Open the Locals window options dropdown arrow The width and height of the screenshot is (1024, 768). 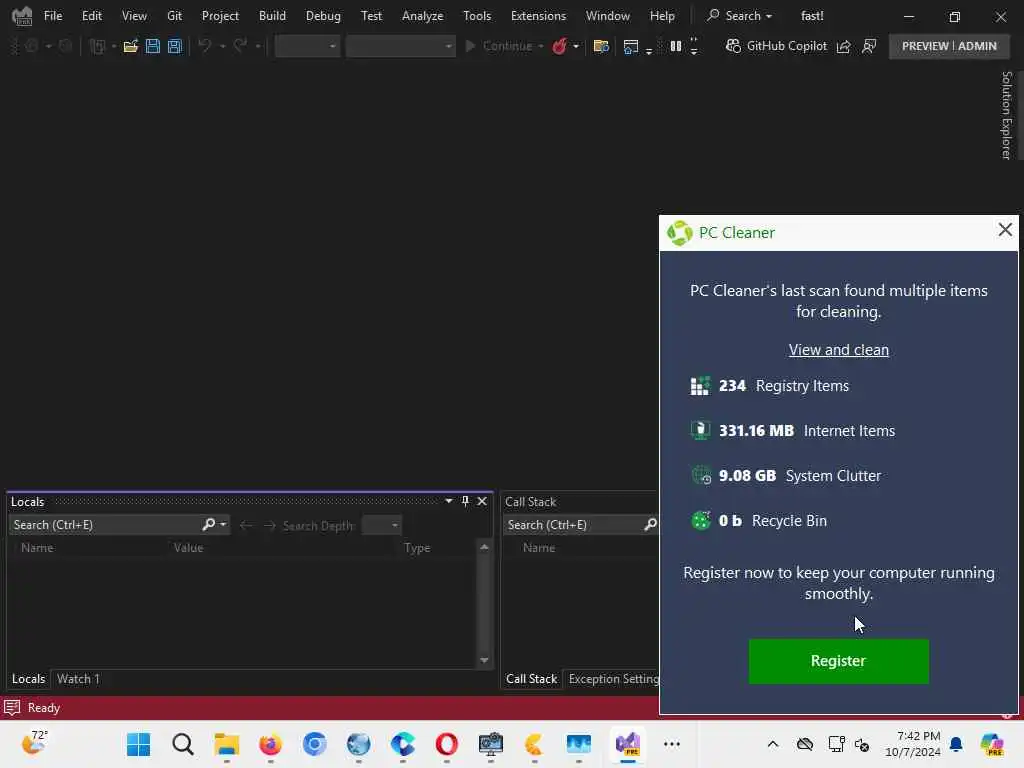(x=449, y=501)
